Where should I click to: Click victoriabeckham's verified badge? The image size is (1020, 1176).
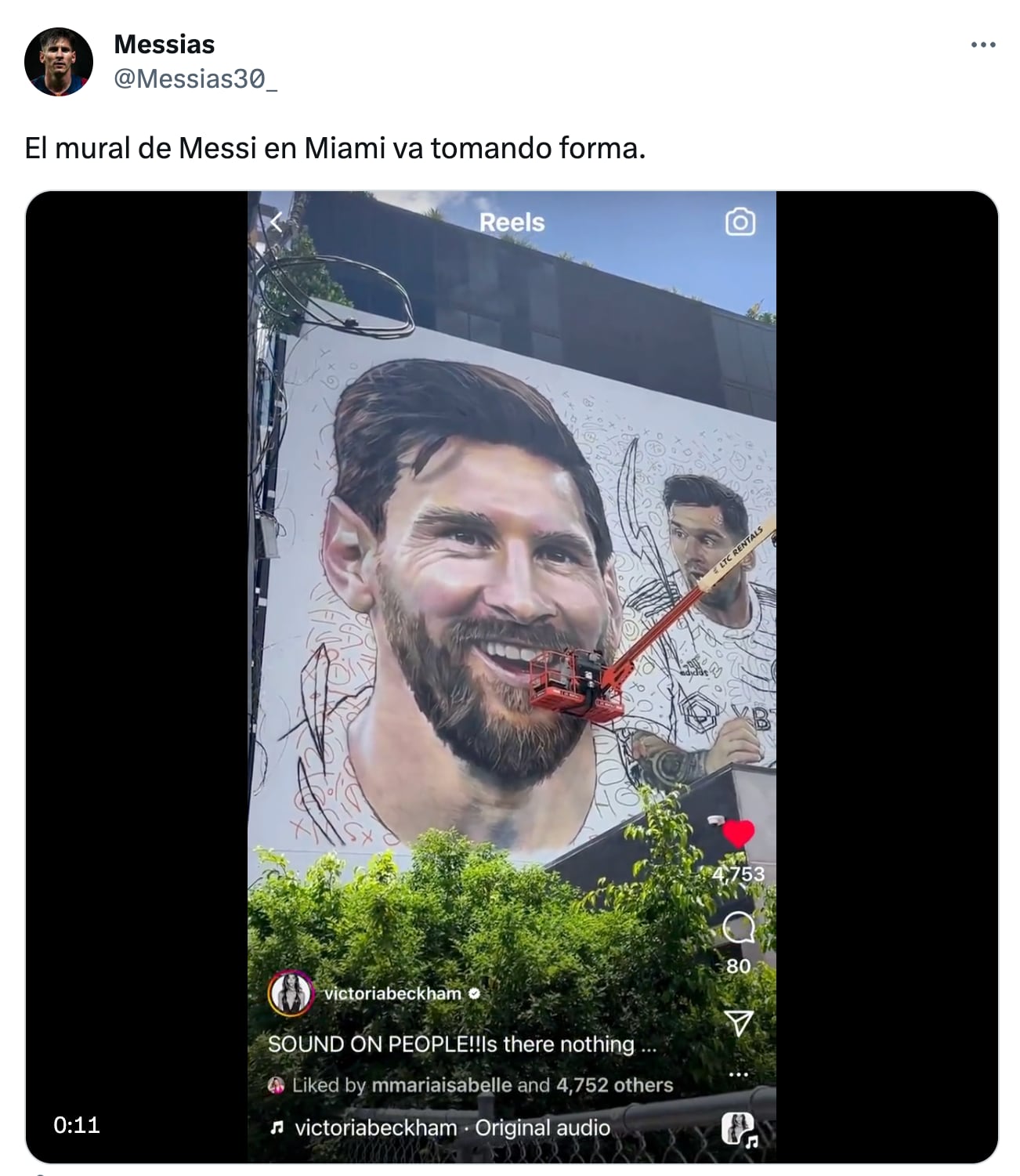tap(474, 993)
